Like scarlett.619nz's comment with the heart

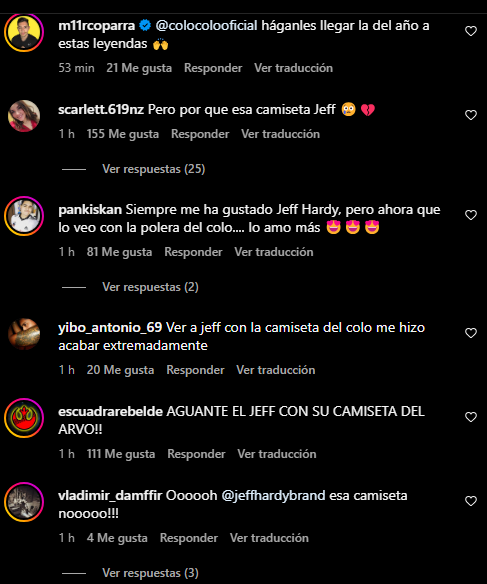[471, 115]
